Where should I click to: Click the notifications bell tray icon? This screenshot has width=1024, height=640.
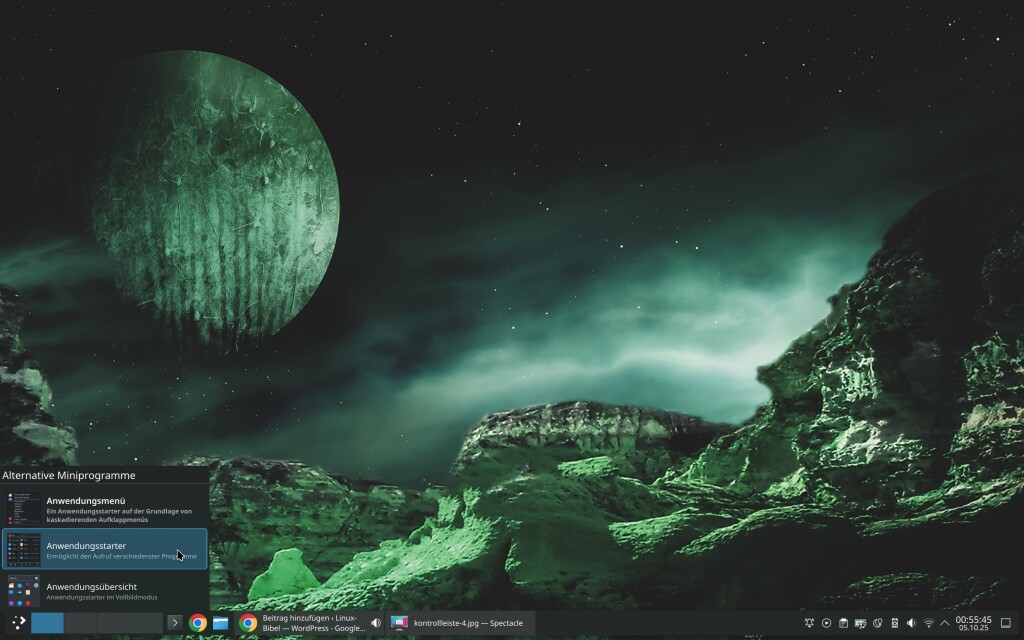(809, 623)
